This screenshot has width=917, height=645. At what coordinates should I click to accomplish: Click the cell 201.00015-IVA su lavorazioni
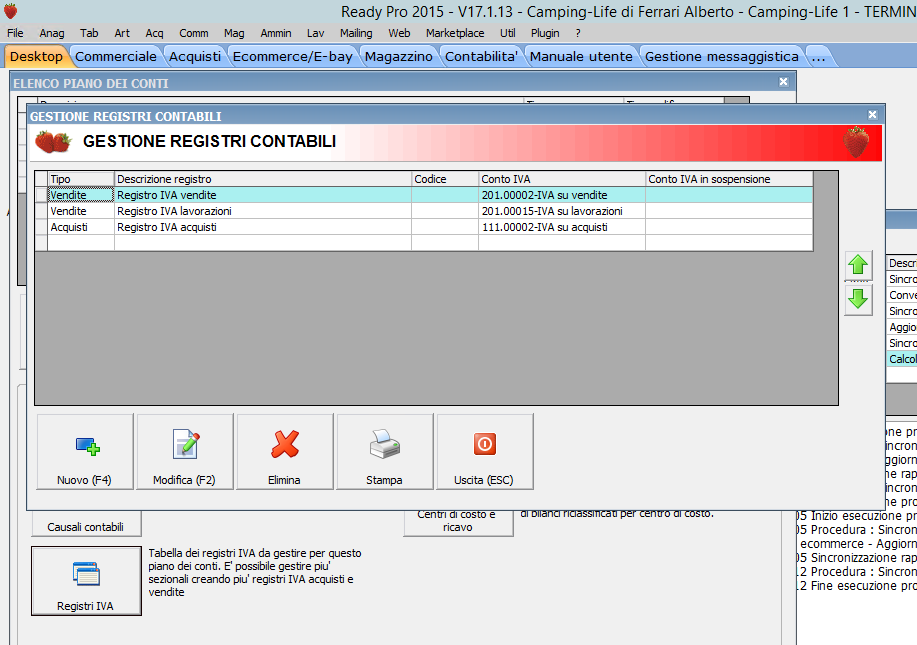[x=561, y=211]
